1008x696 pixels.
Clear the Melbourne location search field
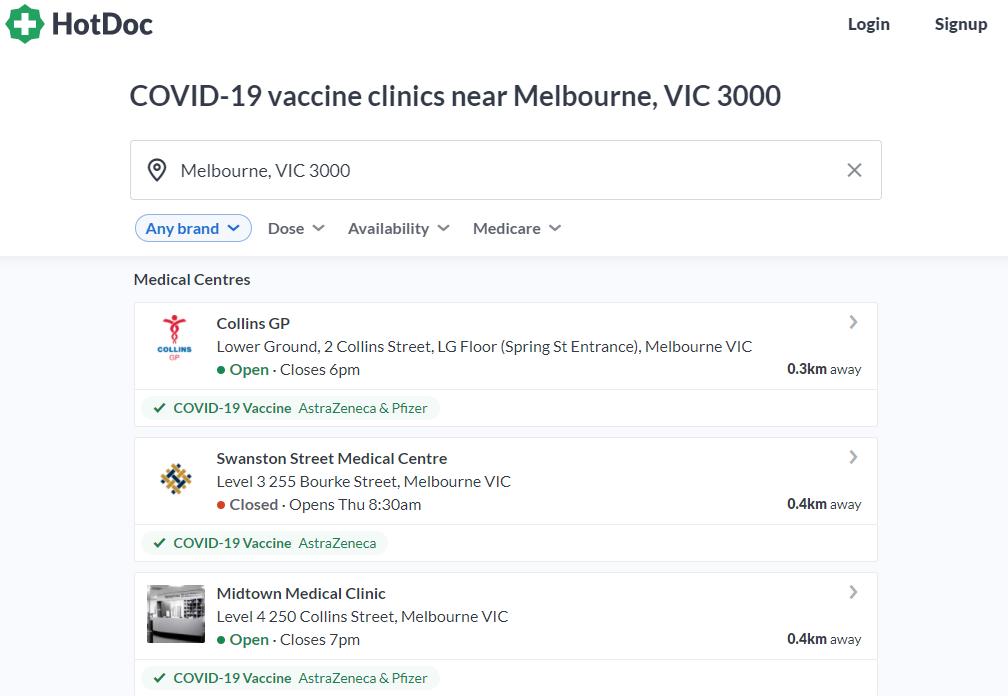pos(854,170)
